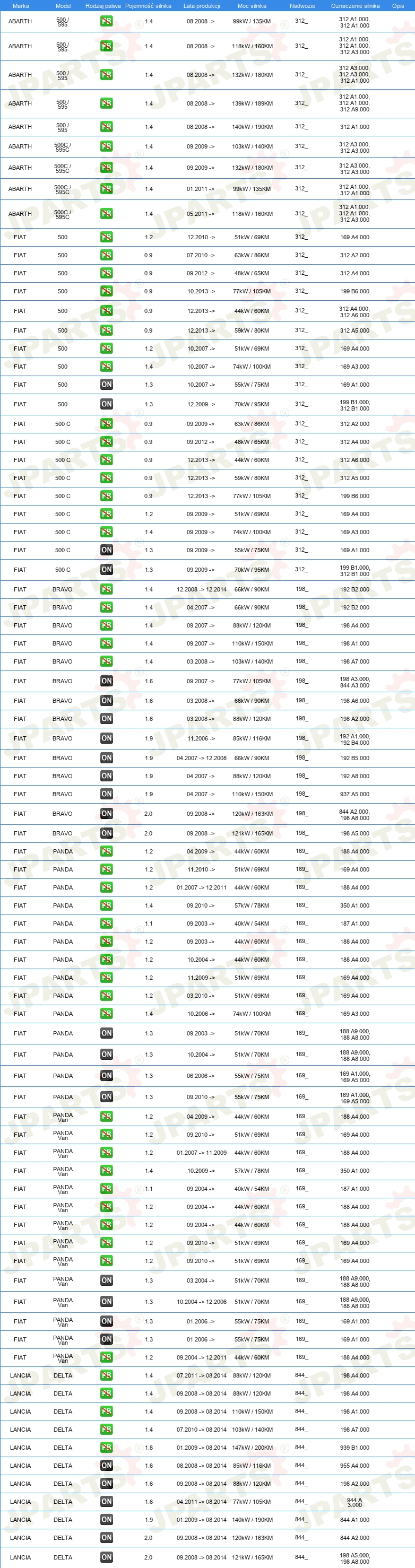Select engine code '198 A6.000'
Viewport: 415px width, 1568px height.
[355, 701]
